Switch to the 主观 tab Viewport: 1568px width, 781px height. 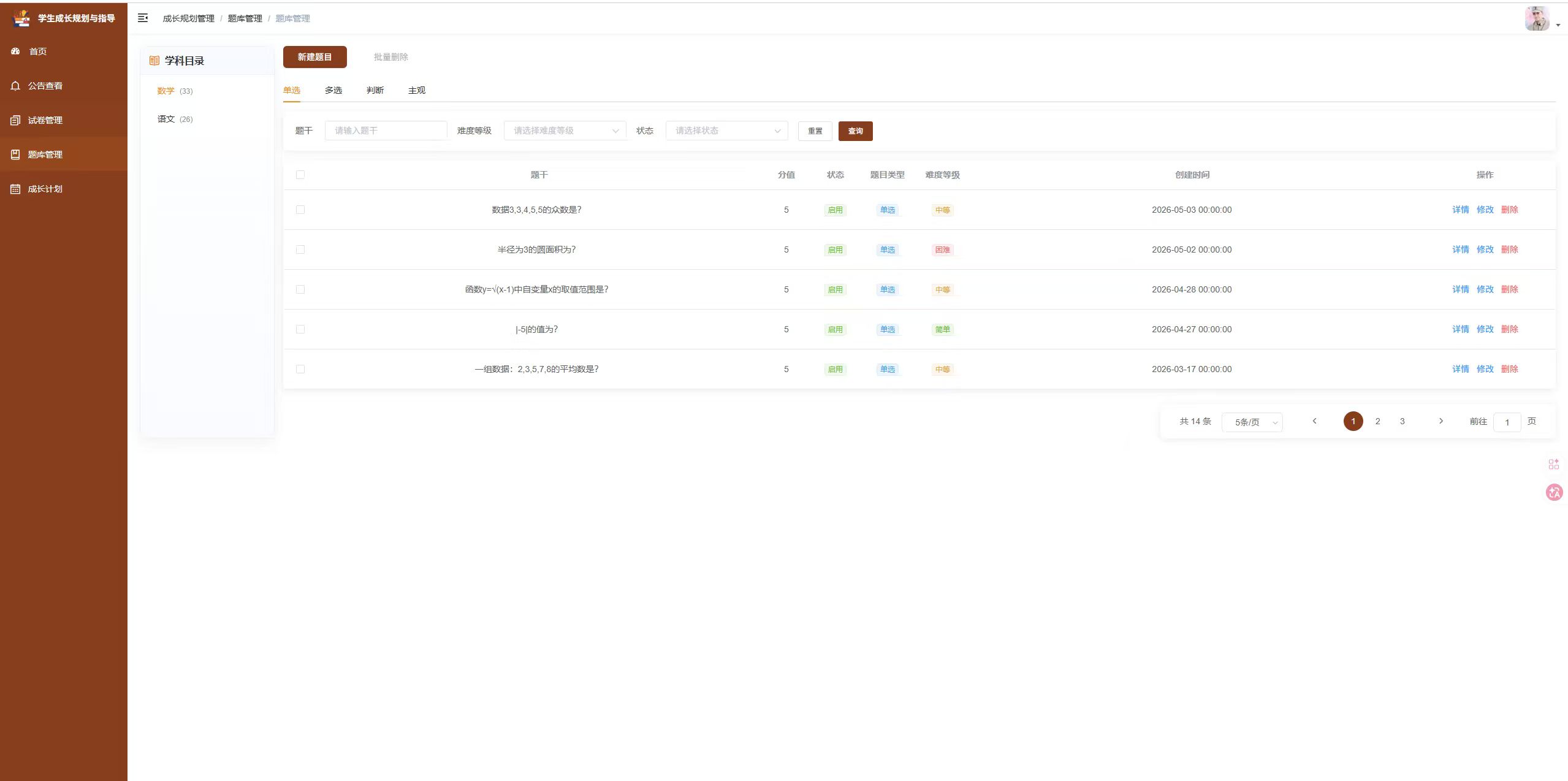pyautogui.click(x=417, y=90)
